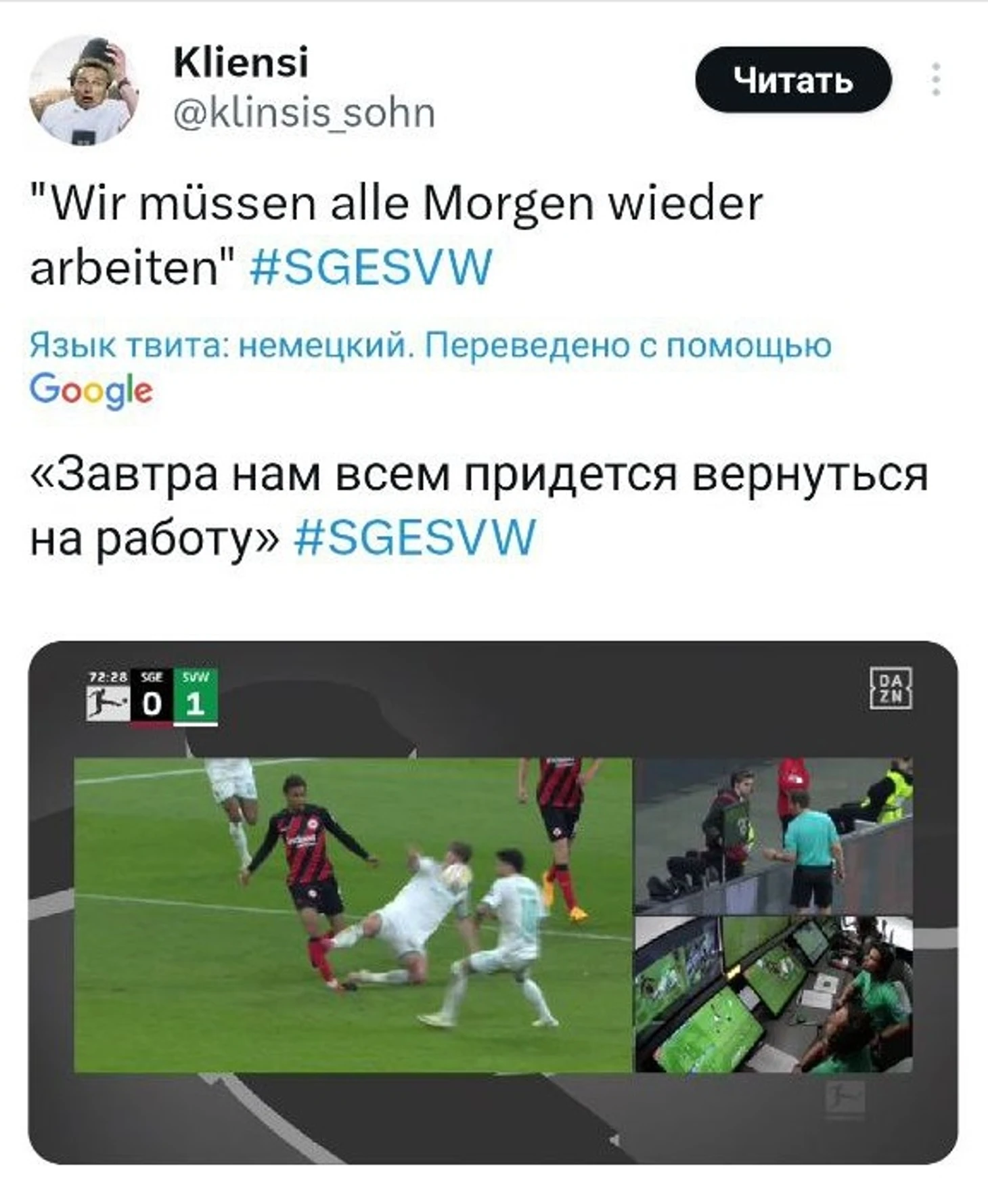Image resolution: width=988 pixels, height=1204 pixels.
Task: Follow Kliensi with the Читать button
Action: click(x=793, y=80)
